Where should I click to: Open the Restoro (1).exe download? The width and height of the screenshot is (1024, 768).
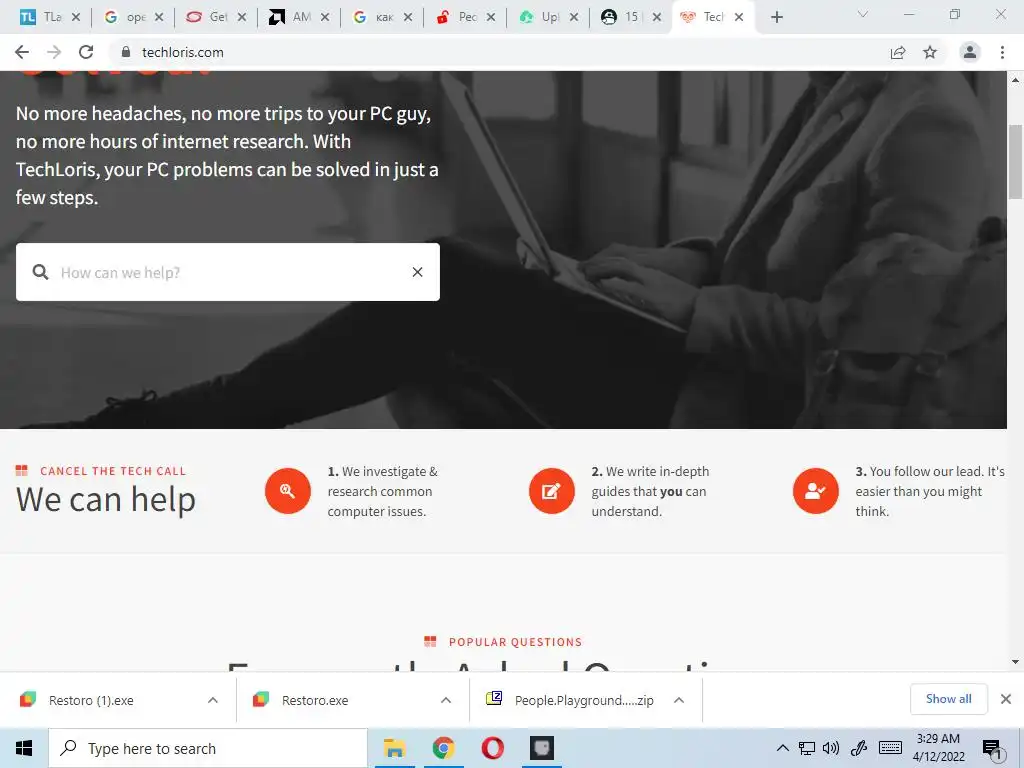91,700
